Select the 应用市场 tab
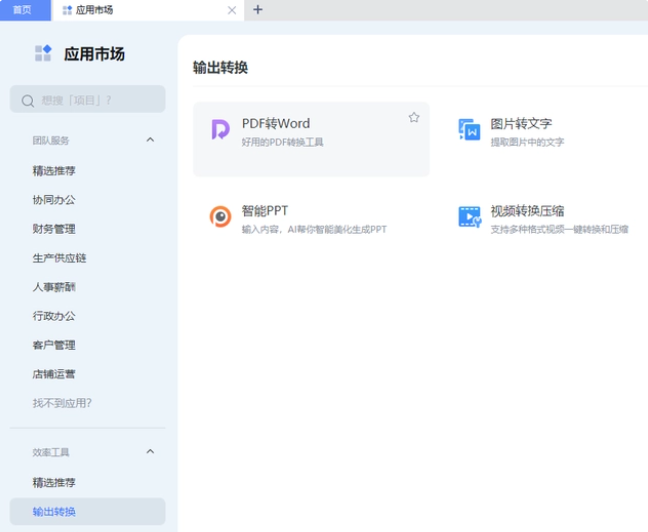The image size is (648, 532). pos(140,10)
